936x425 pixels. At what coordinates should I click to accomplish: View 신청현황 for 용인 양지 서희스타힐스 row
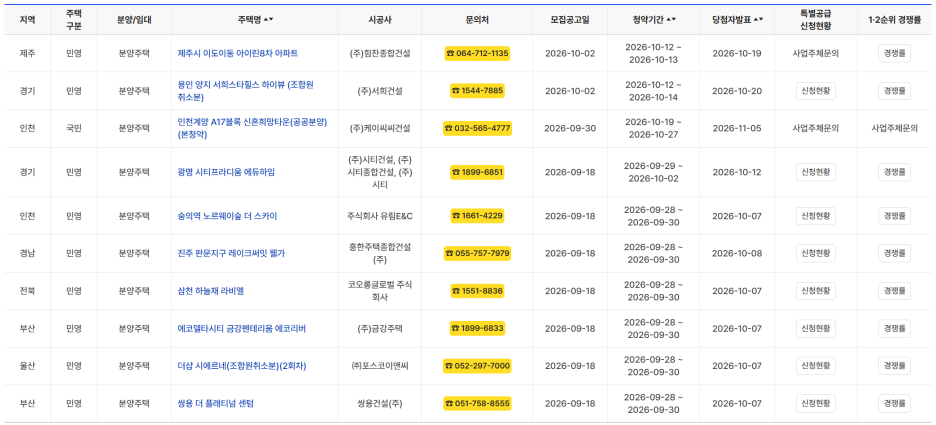pos(815,91)
